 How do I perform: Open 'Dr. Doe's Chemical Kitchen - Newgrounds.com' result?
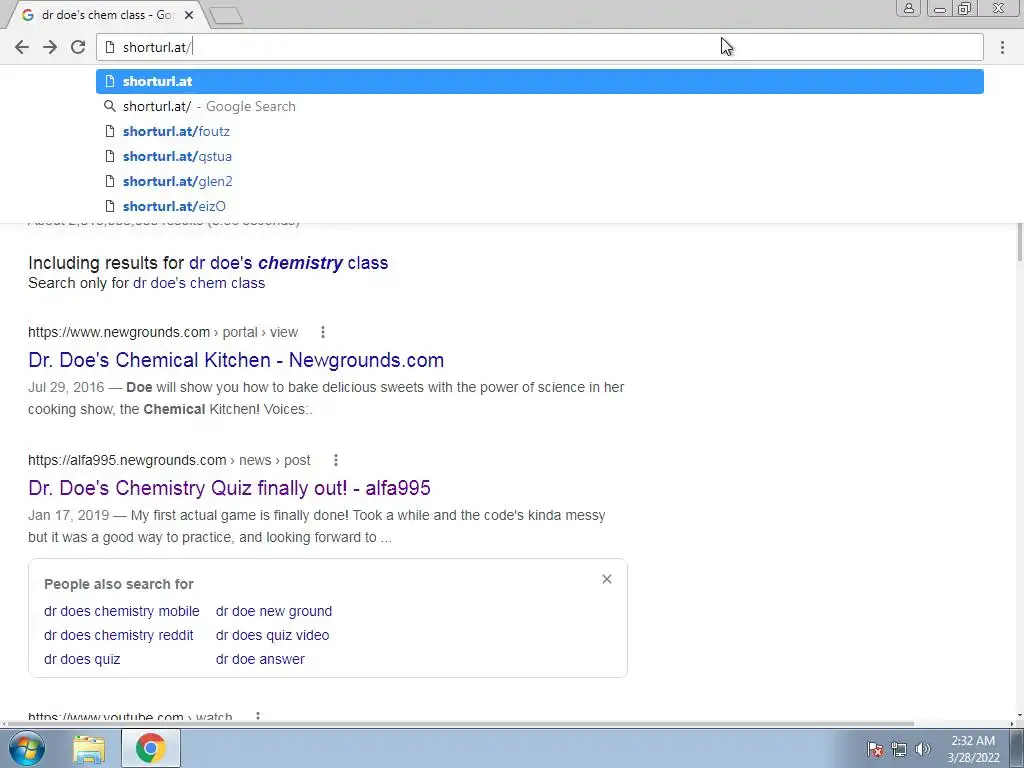(236, 360)
